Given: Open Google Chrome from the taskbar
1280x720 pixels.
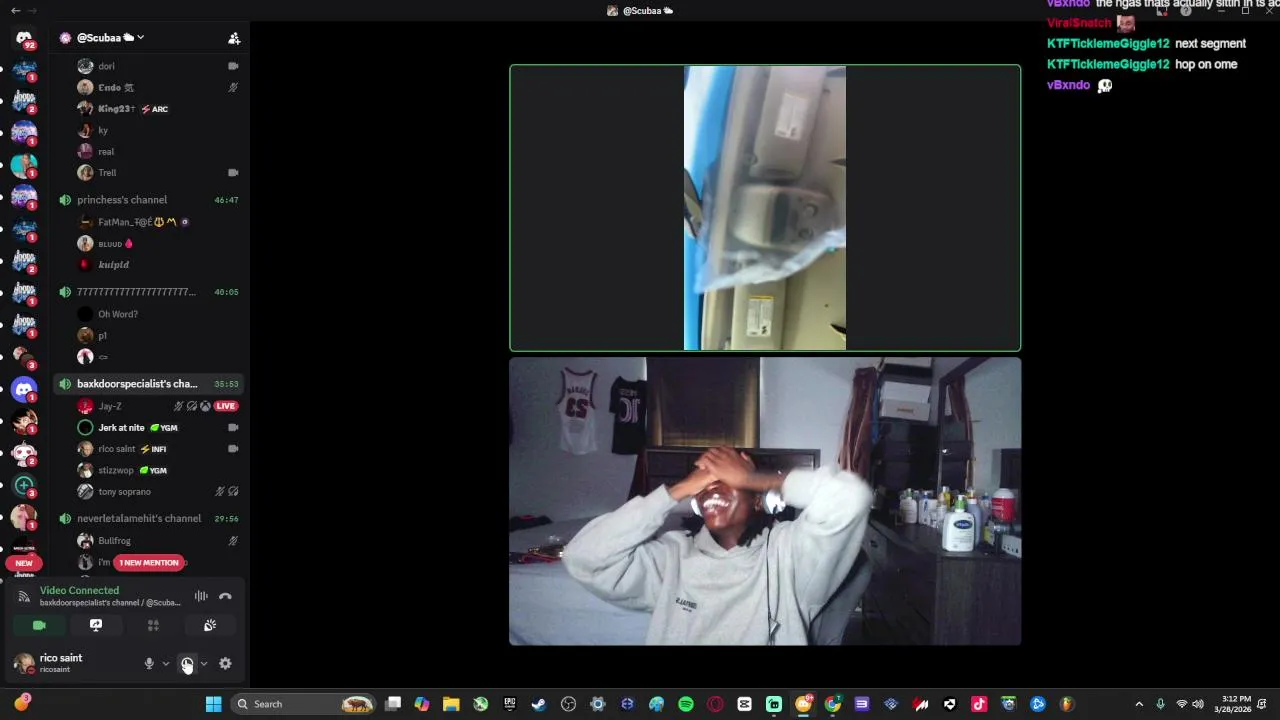Looking at the screenshot, I should 833,704.
